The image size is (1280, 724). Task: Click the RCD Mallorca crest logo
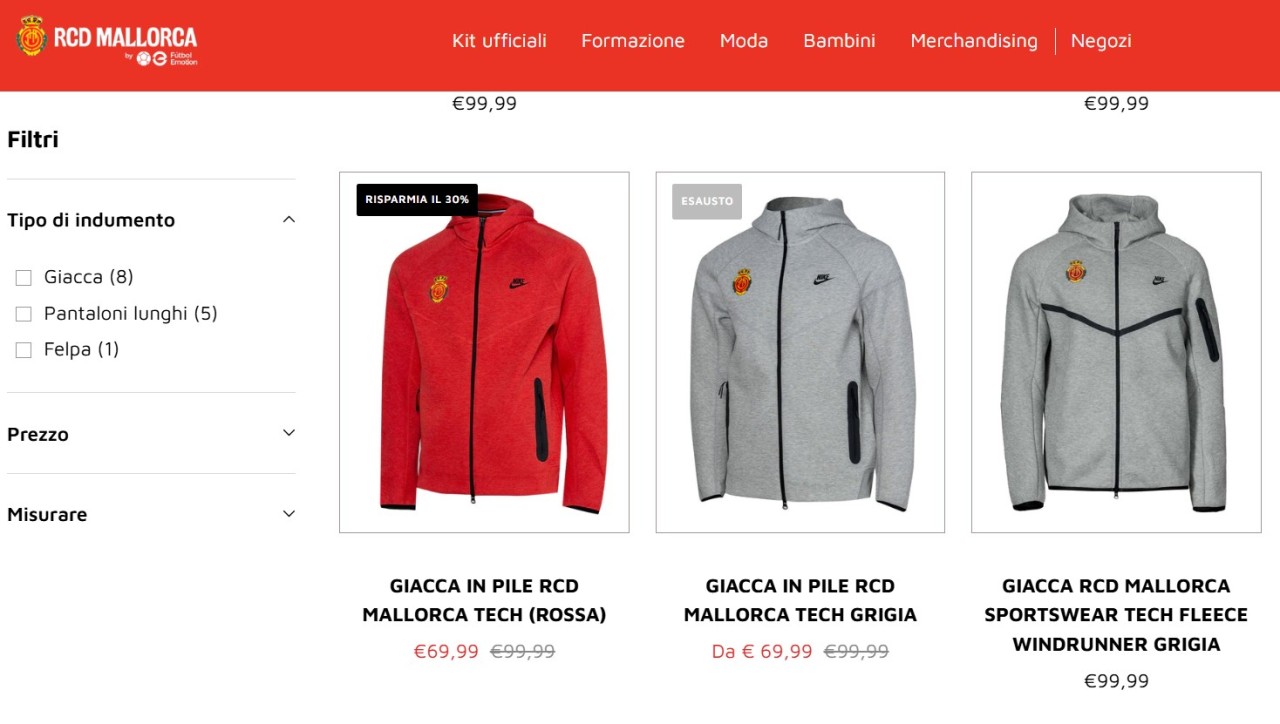32,37
